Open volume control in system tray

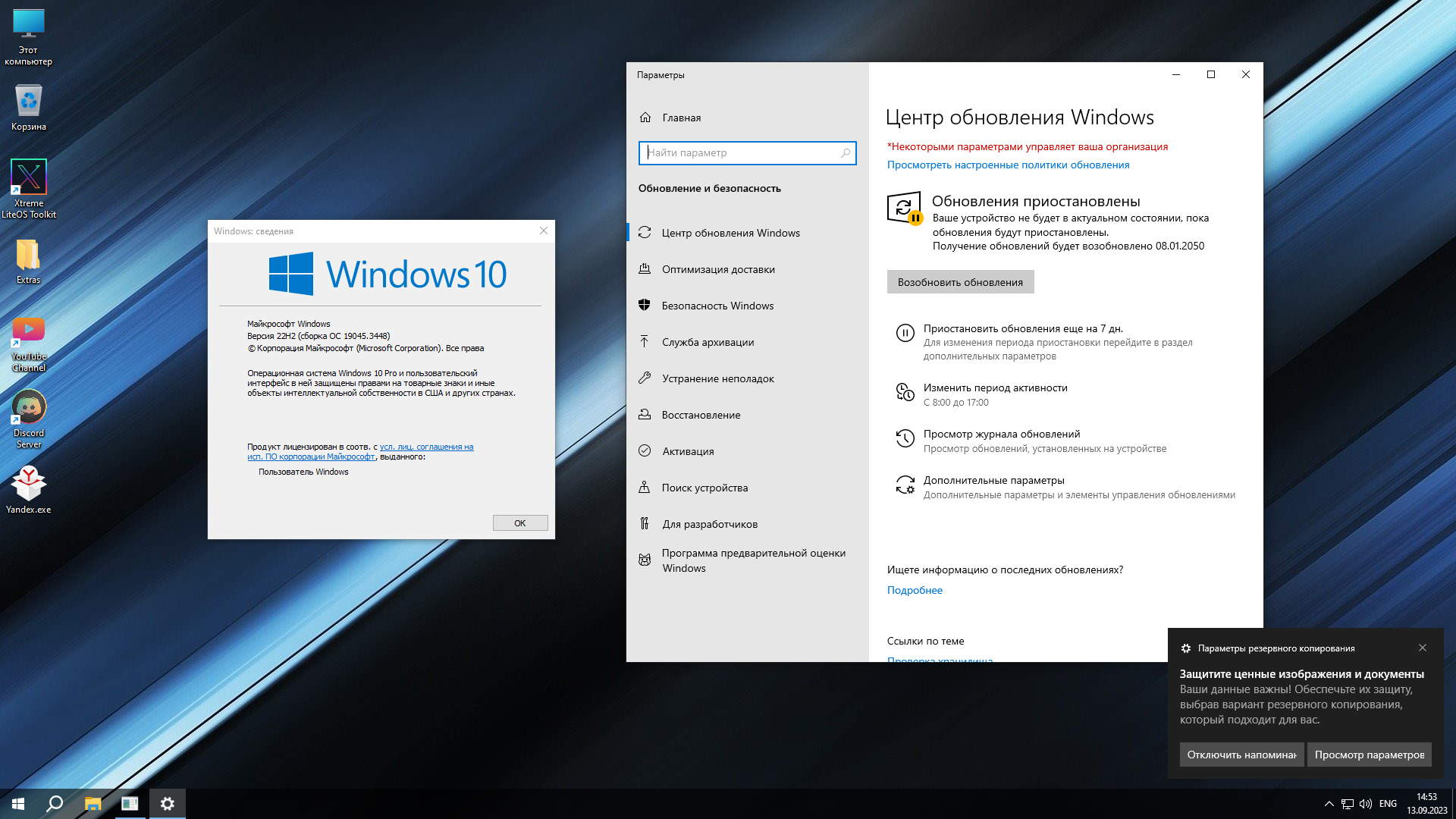1366,804
